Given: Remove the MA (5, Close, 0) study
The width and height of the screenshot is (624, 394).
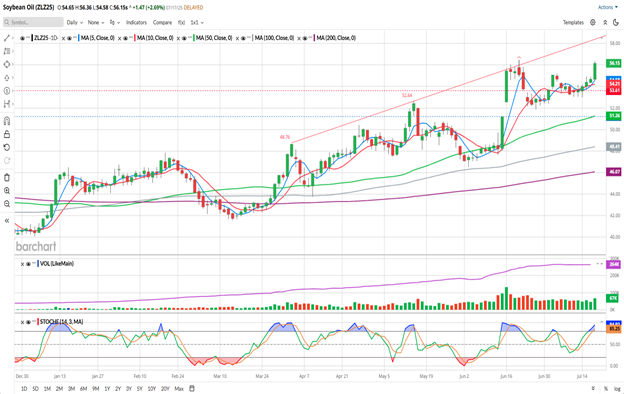Looking at the screenshot, I should tap(63, 38).
